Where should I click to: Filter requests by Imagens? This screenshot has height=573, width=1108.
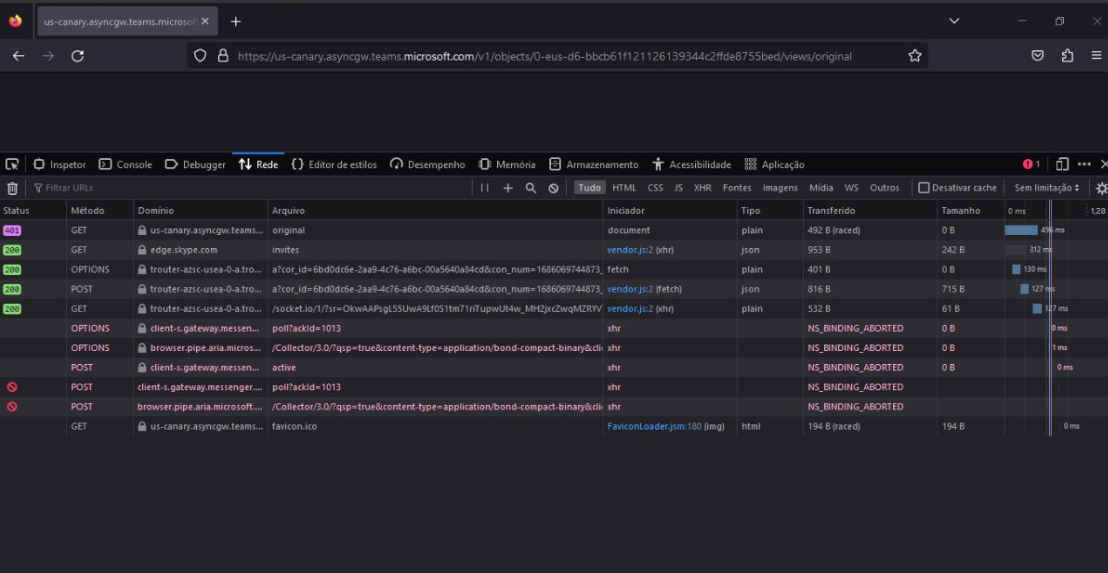click(780, 188)
